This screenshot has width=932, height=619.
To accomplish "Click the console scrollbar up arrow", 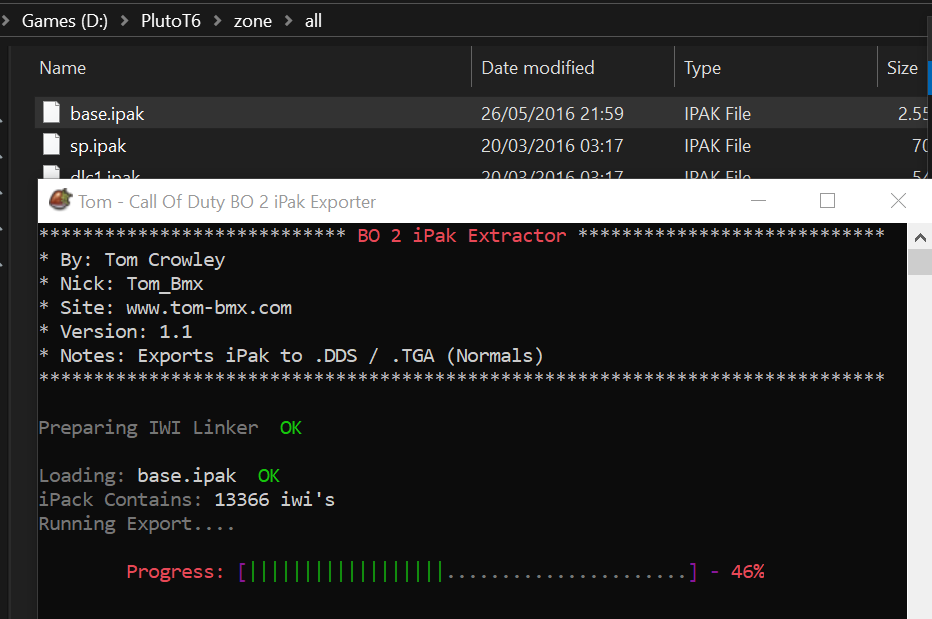I will 920,238.
